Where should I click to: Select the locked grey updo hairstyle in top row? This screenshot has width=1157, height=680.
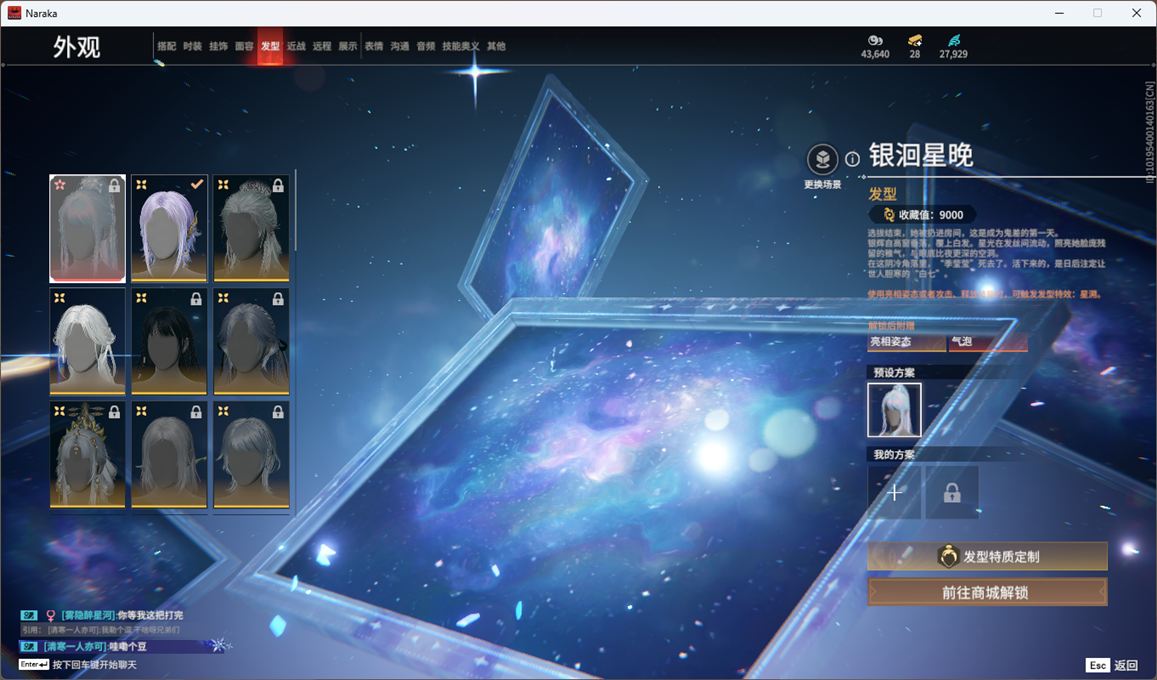(251, 228)
